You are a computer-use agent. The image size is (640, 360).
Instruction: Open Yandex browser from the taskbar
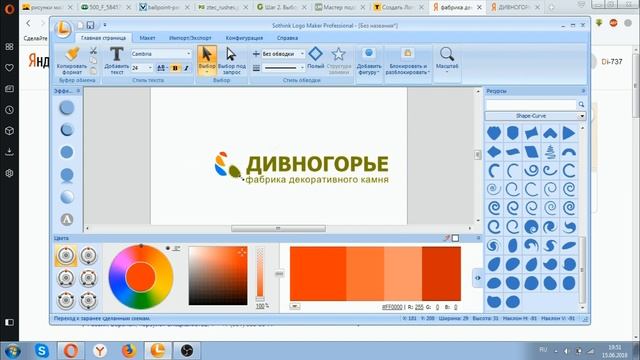(100, 351)
